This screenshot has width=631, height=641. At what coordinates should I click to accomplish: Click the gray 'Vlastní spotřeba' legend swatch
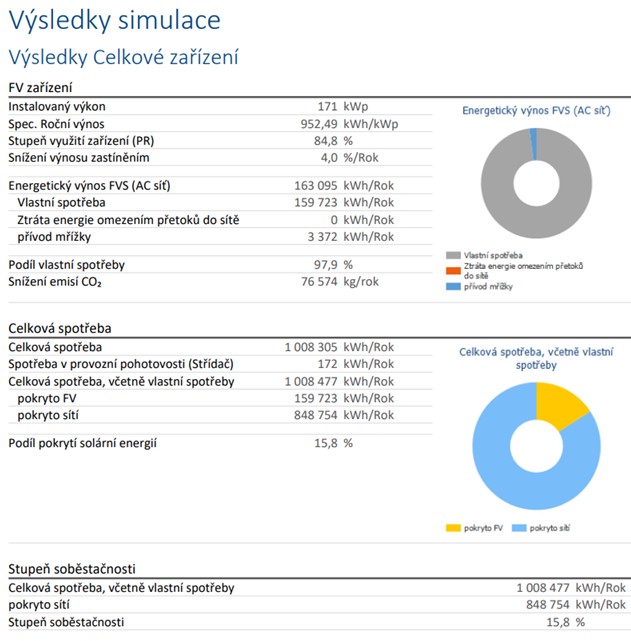pos(453,256)
